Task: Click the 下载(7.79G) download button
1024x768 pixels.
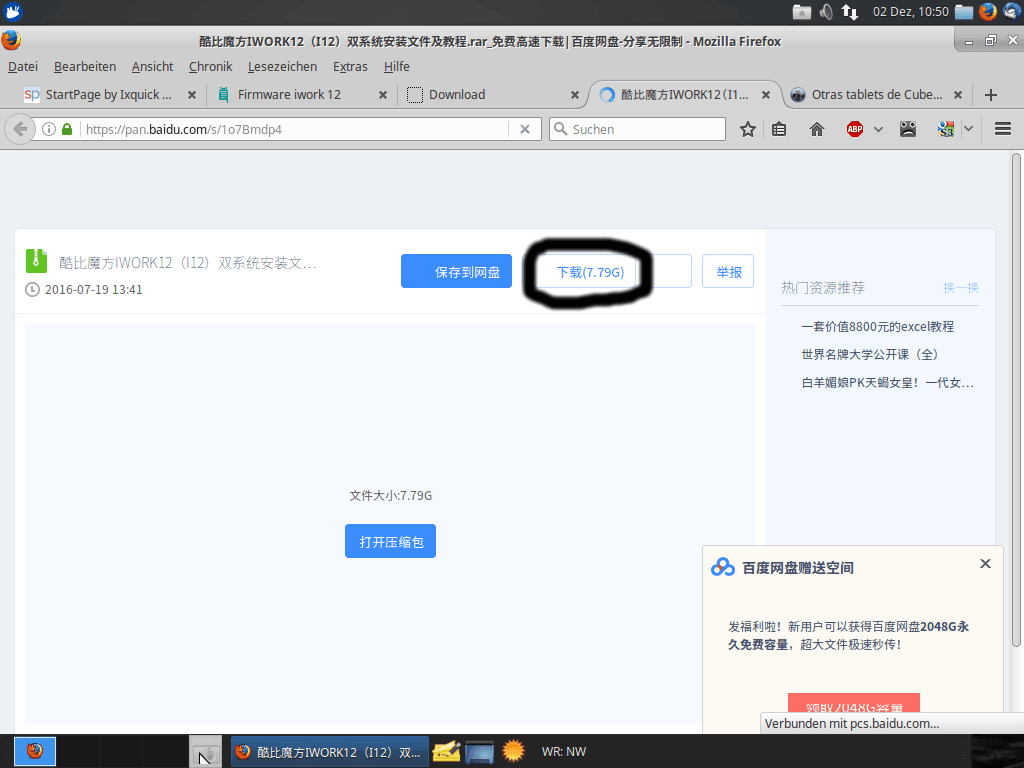Action: pos(590,272)
